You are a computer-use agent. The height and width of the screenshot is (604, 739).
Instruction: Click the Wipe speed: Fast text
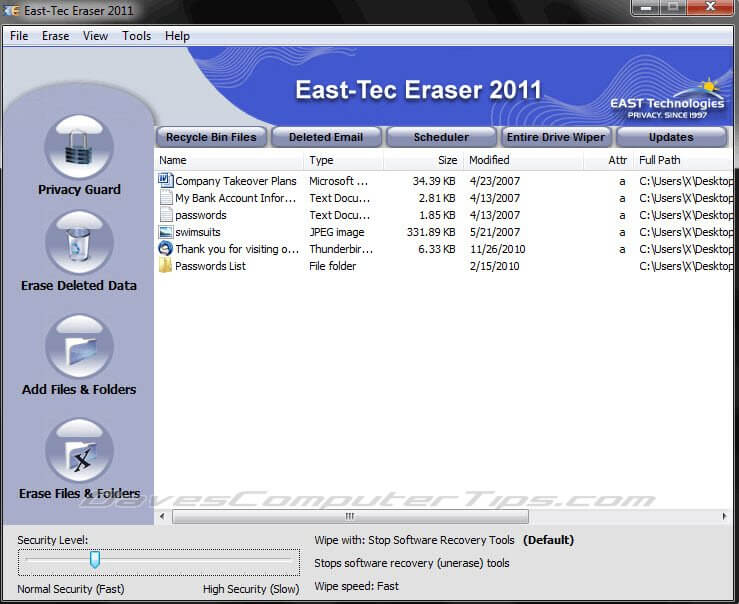pyautogui.click(x=356, y=586)
